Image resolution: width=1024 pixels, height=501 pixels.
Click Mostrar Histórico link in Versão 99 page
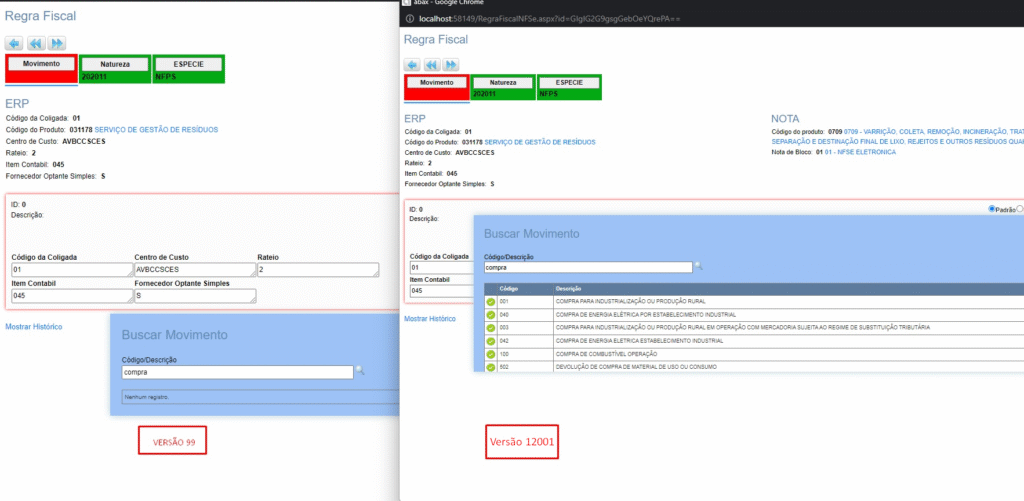(34, 327)
